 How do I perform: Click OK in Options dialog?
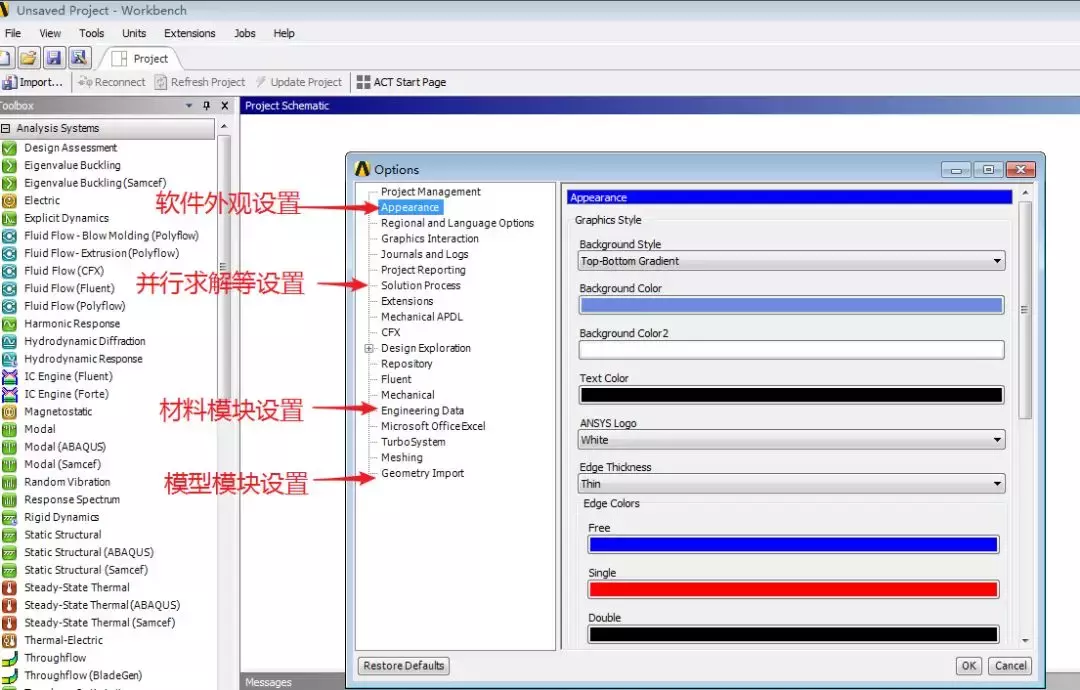coord(969,666)
